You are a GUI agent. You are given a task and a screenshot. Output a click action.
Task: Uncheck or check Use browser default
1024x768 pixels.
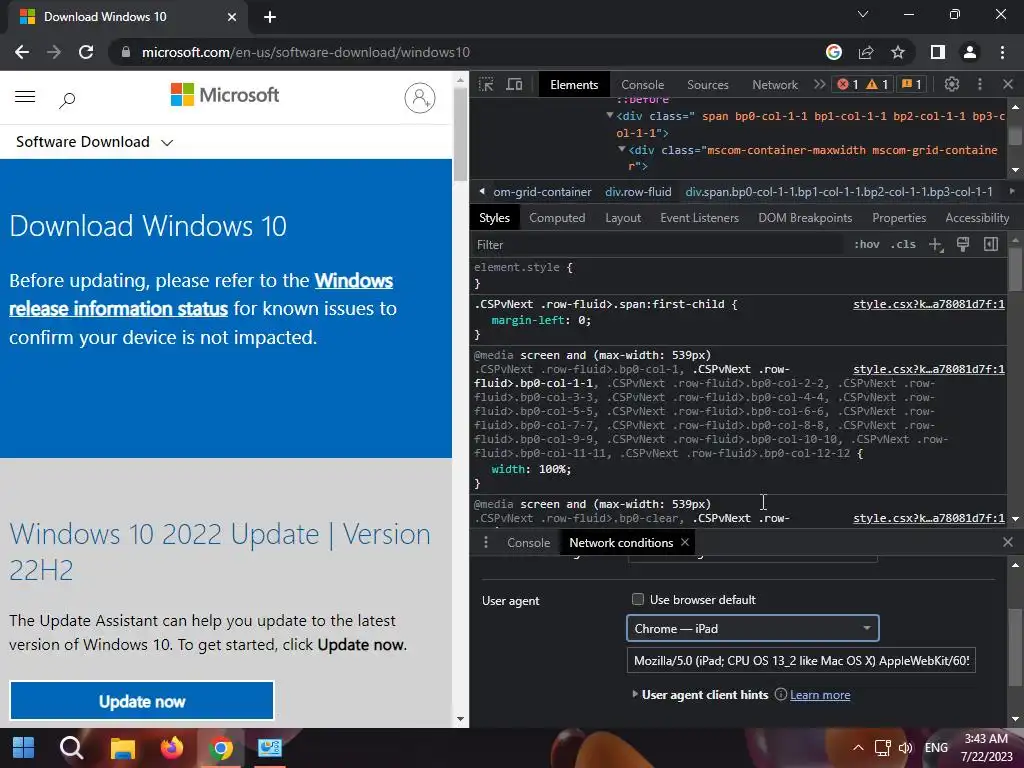point(638,599)
